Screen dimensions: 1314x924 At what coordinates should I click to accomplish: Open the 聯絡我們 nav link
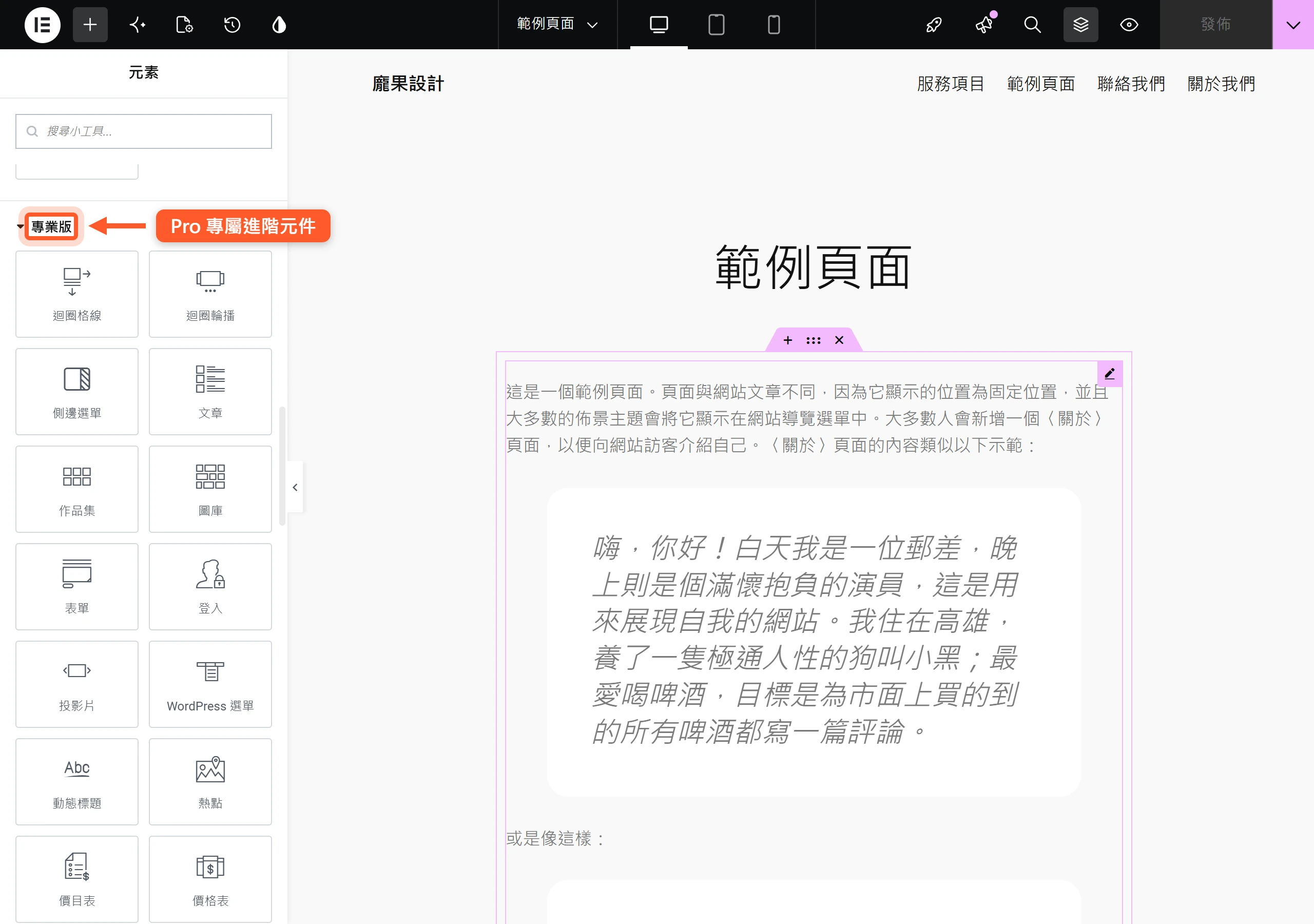[x=1131, y=84]
